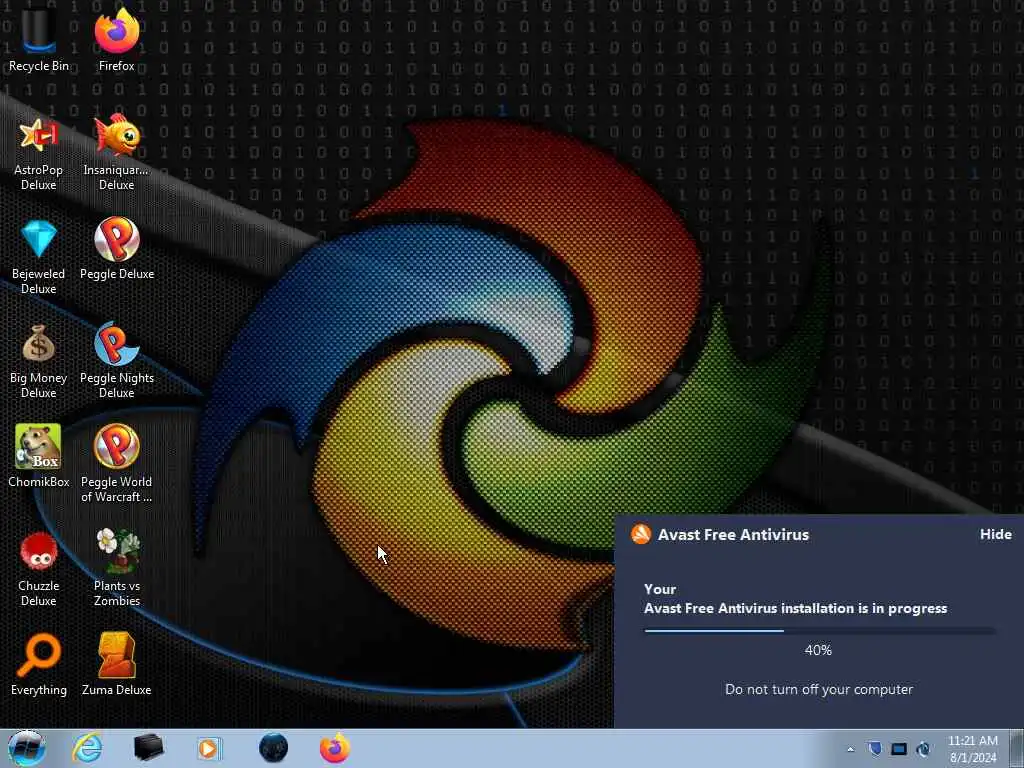Select the Insaniquarium Deluxe fish icon
This screenshot has width=1024, height=768.
pos(116,154)
